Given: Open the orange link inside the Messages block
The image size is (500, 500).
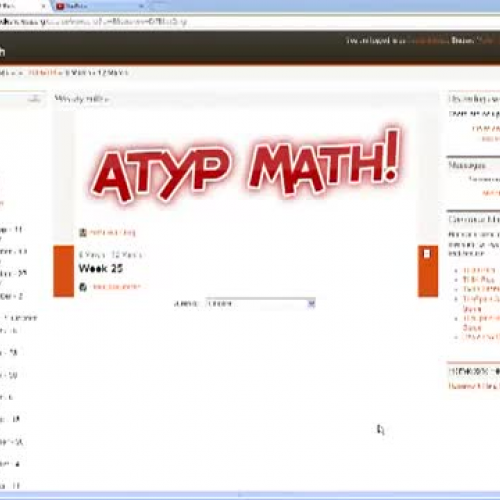Looking at the screenshot, I should click(x=491, y=193).
